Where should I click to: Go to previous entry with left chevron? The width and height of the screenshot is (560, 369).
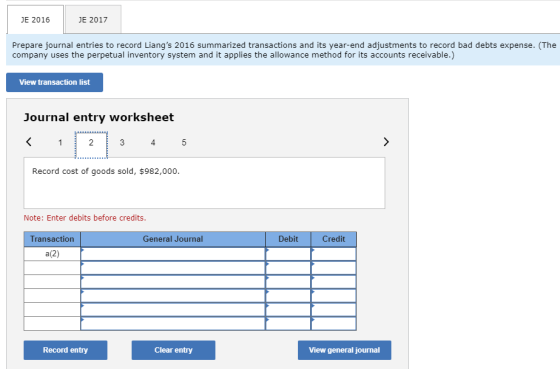pyautogui.click(x=29, y=142)
